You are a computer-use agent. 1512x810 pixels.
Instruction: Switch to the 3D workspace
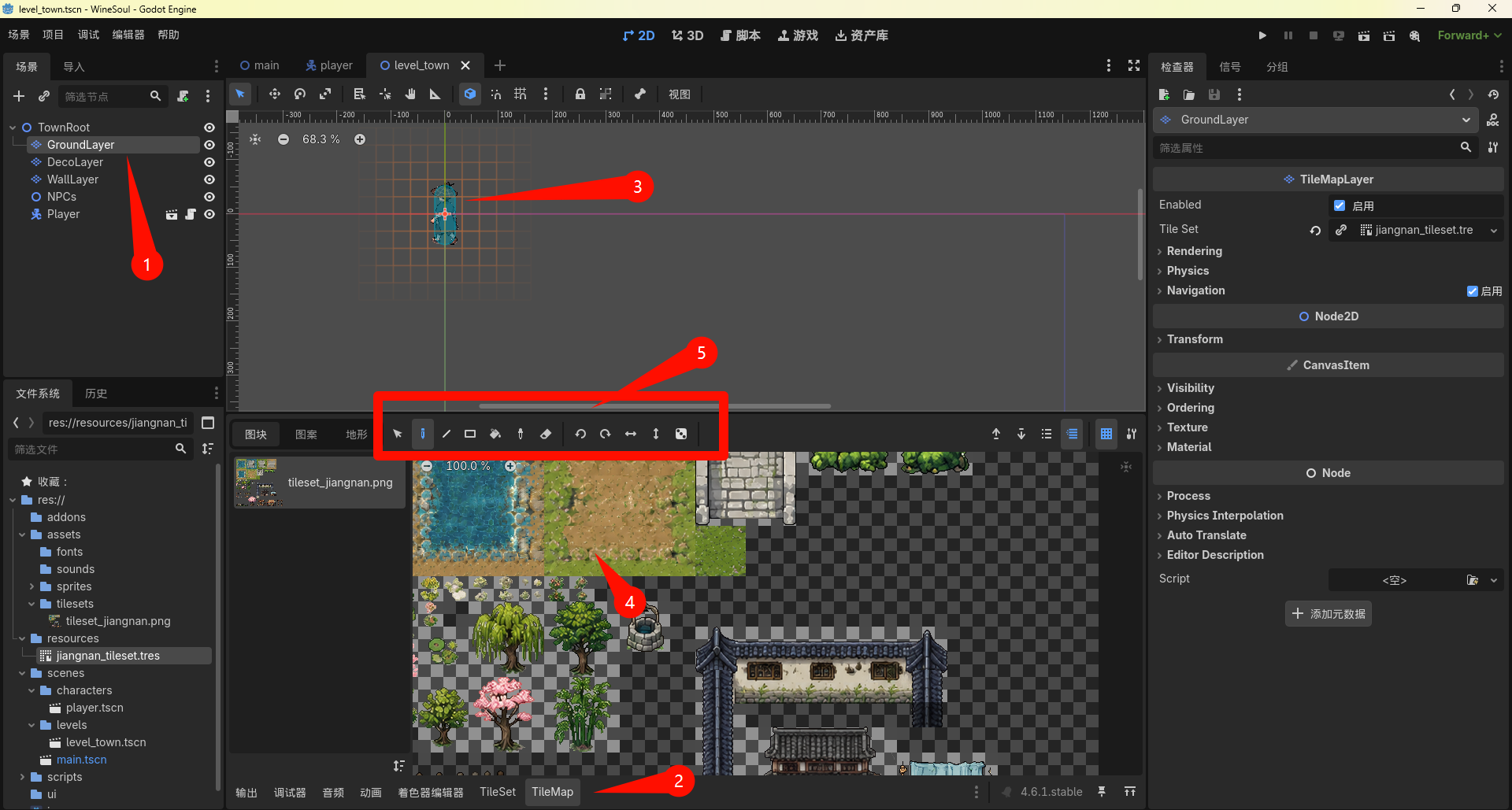pos(687,35)
